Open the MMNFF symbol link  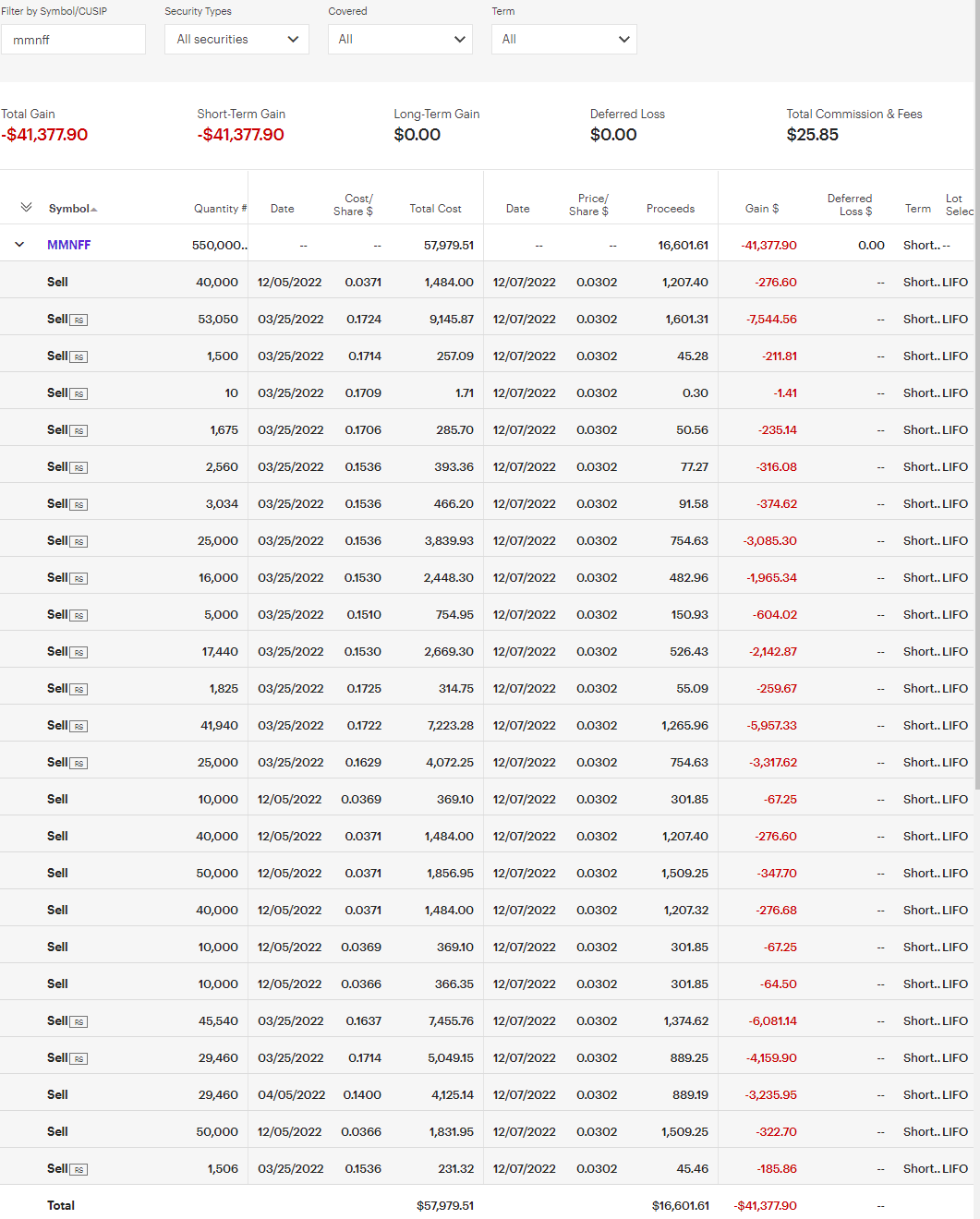[x=69, y=245]
